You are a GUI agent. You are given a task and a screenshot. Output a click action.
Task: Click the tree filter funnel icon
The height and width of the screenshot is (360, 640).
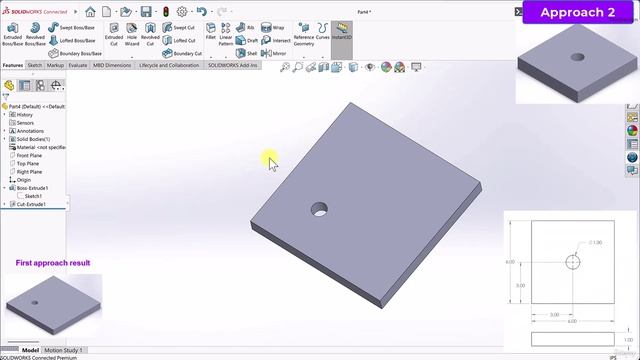point(5,97)
